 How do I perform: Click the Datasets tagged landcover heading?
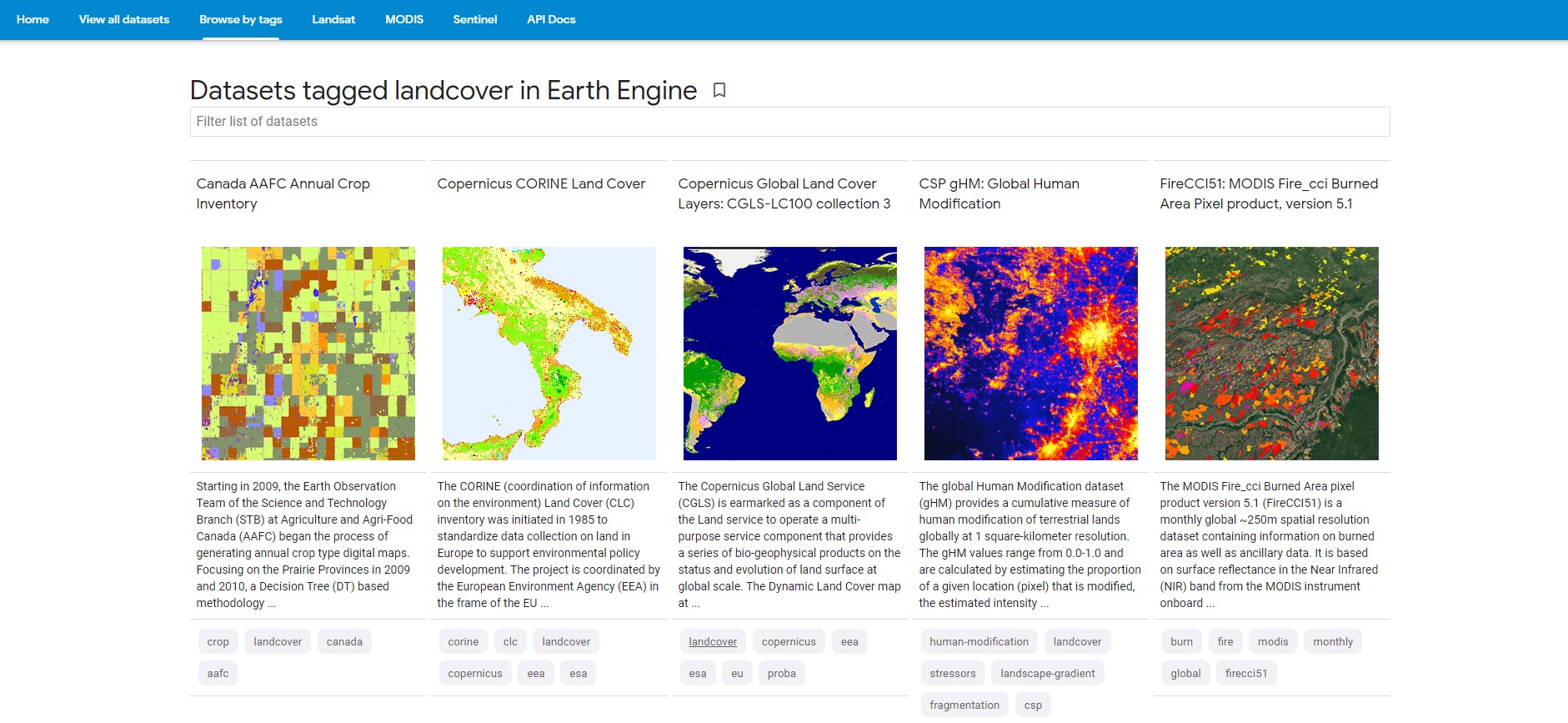[443, 90]
